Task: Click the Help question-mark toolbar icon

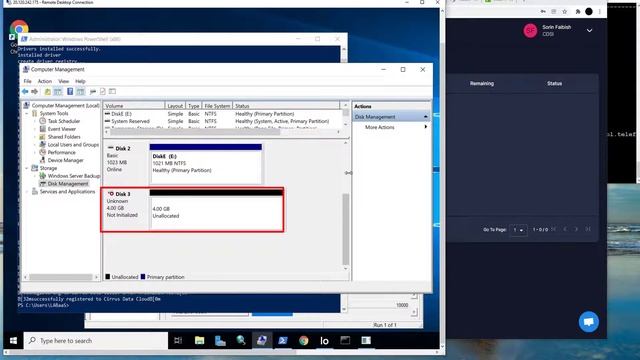Action: pos(70,91)
